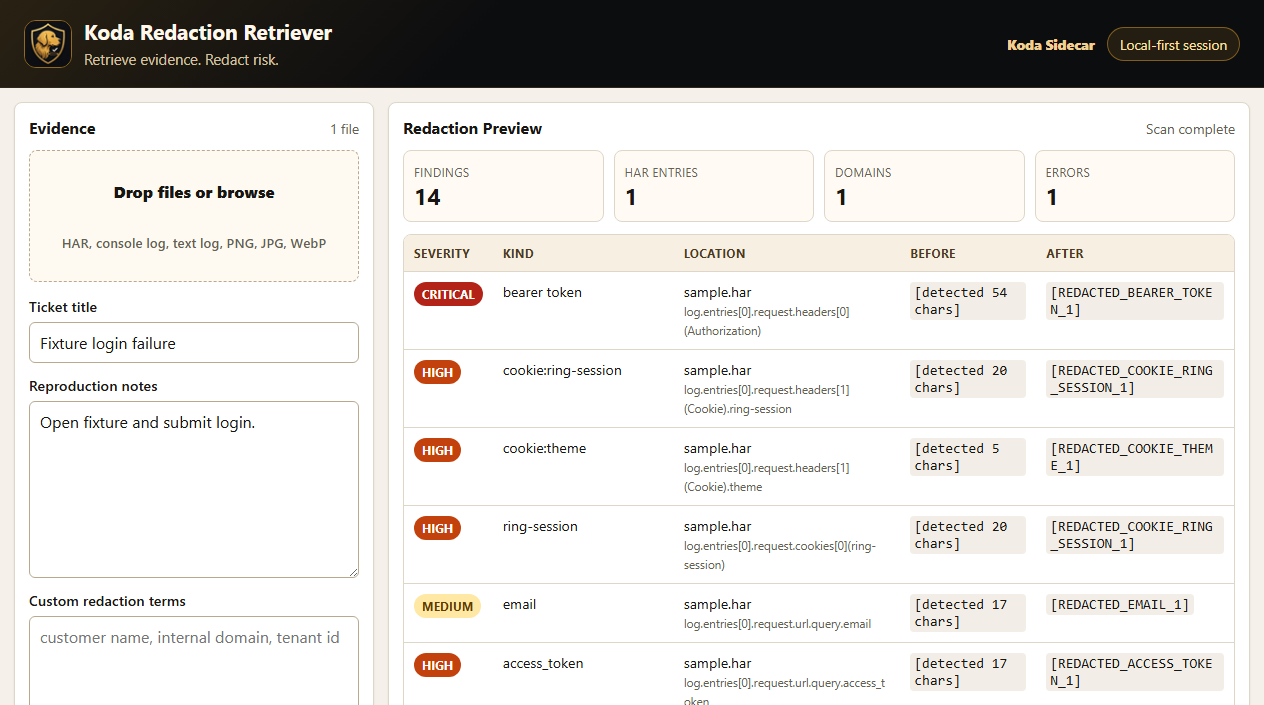Click HIGH badge on the ring-session row
Screen dimensions: 1264x705
pyautogui.click(x=437, y=528)
